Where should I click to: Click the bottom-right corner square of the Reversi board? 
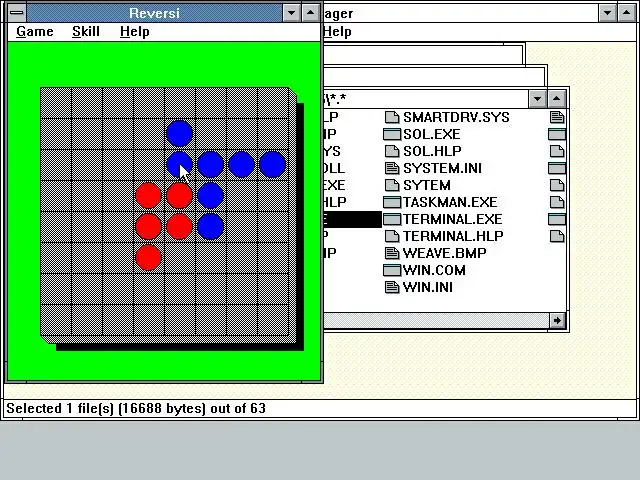[x=273, y=320]
